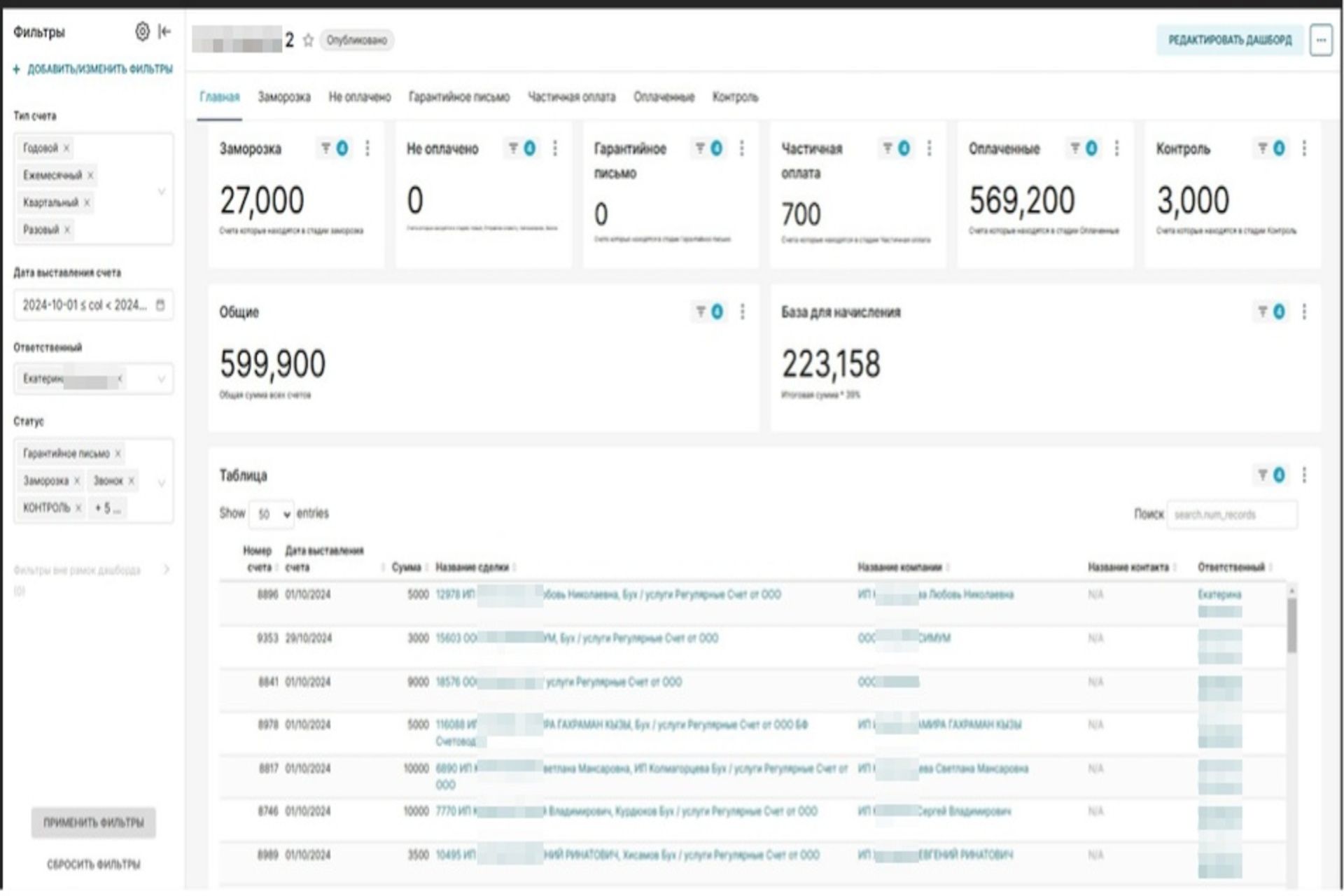
Task: Click РЕДАКТИРОВАТЬ ДАШБОРД button
Action: (1230, 41)
